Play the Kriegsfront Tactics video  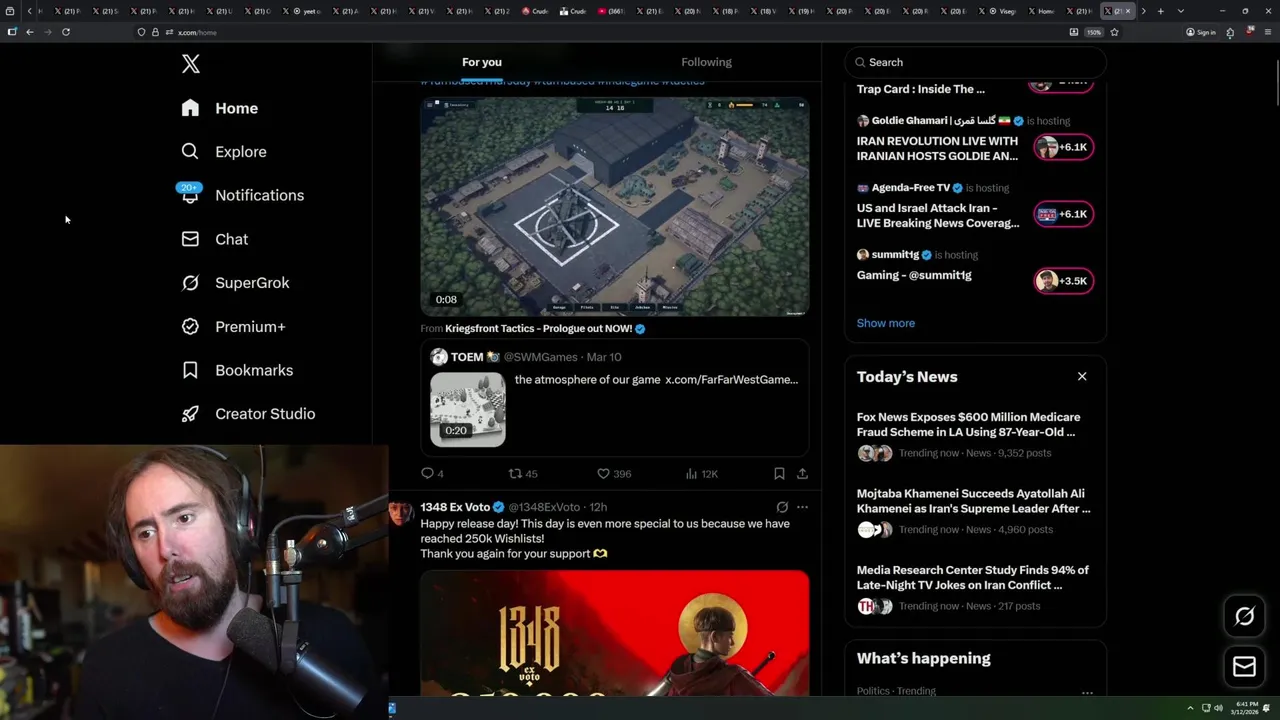coord(614,207)
